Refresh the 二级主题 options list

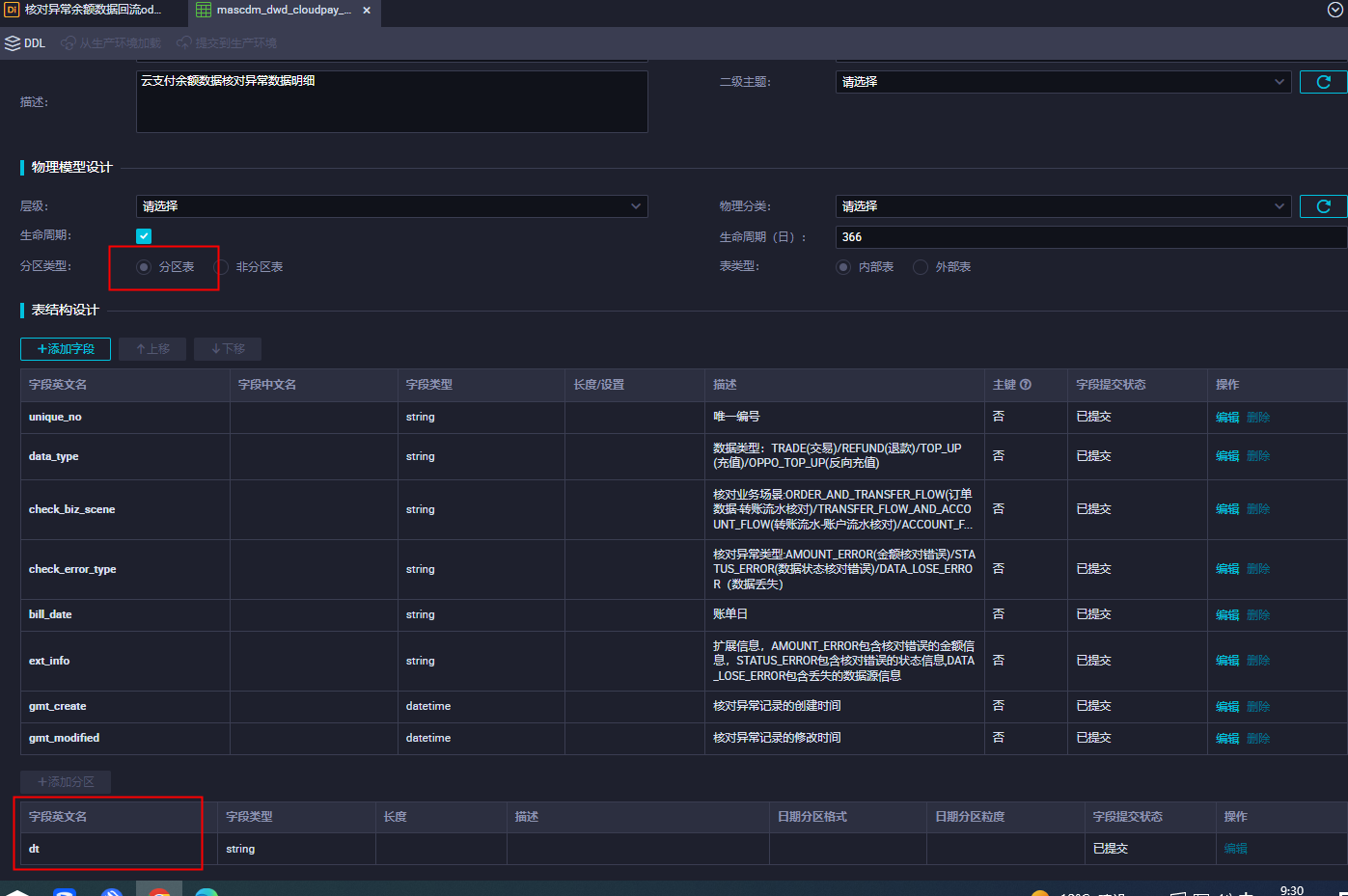[x=1323, y=82]
